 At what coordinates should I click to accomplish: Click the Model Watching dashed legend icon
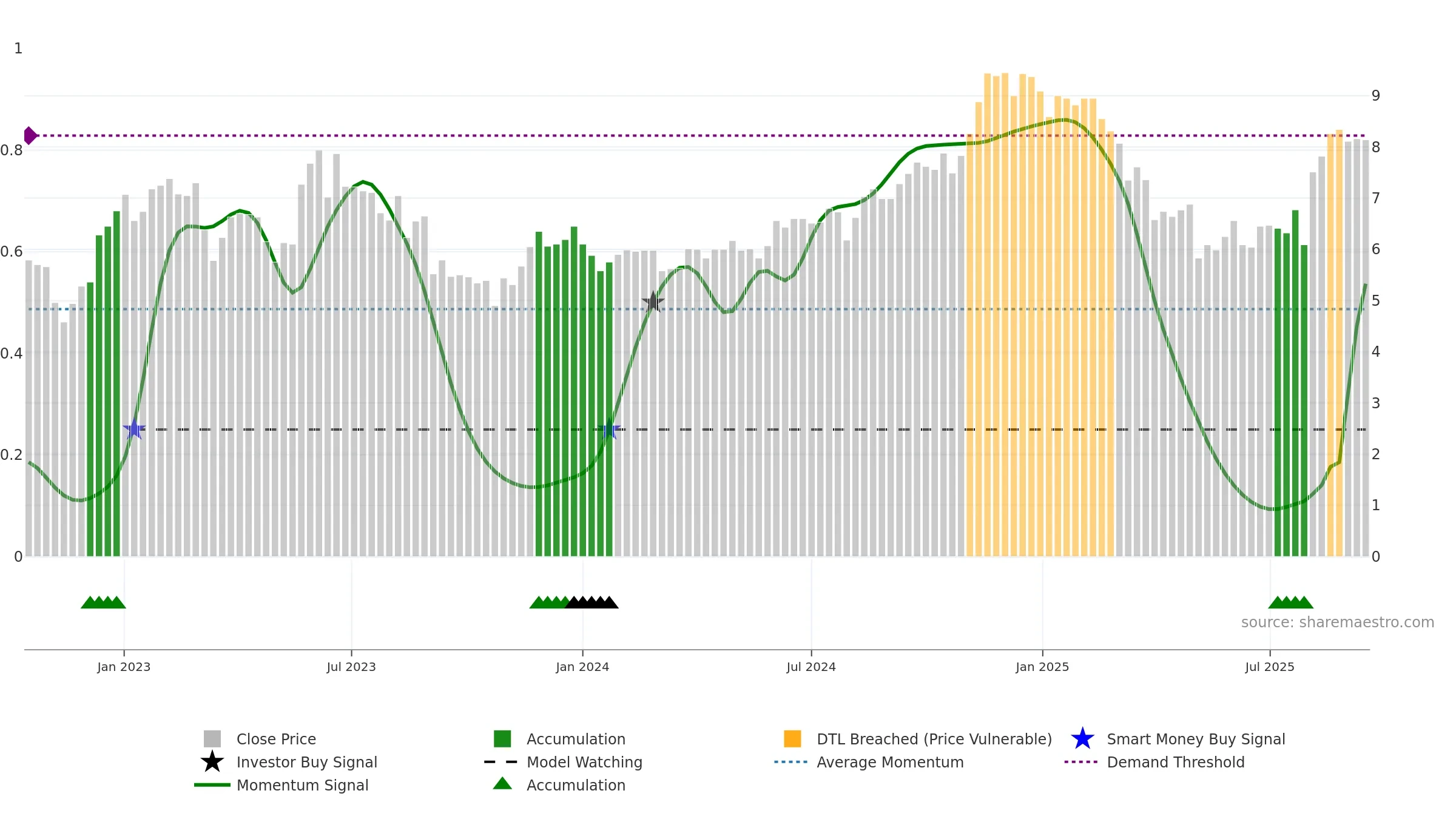pos(501,762)
